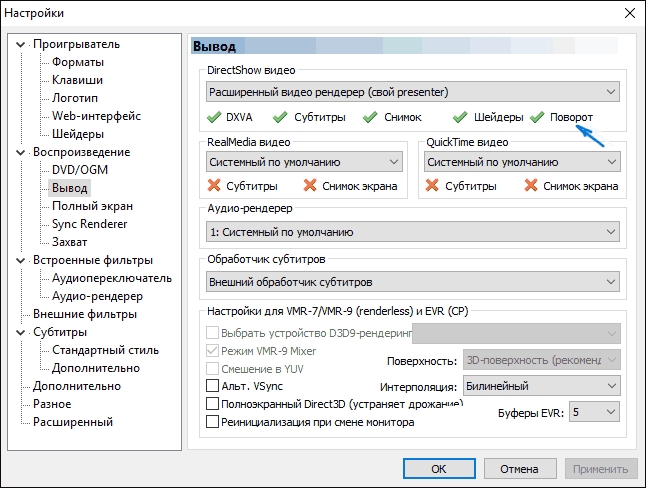Enable the Альт. VSync checkbox
The width and height of the screenshot is (646, 488).
click(x=212, y=386)
